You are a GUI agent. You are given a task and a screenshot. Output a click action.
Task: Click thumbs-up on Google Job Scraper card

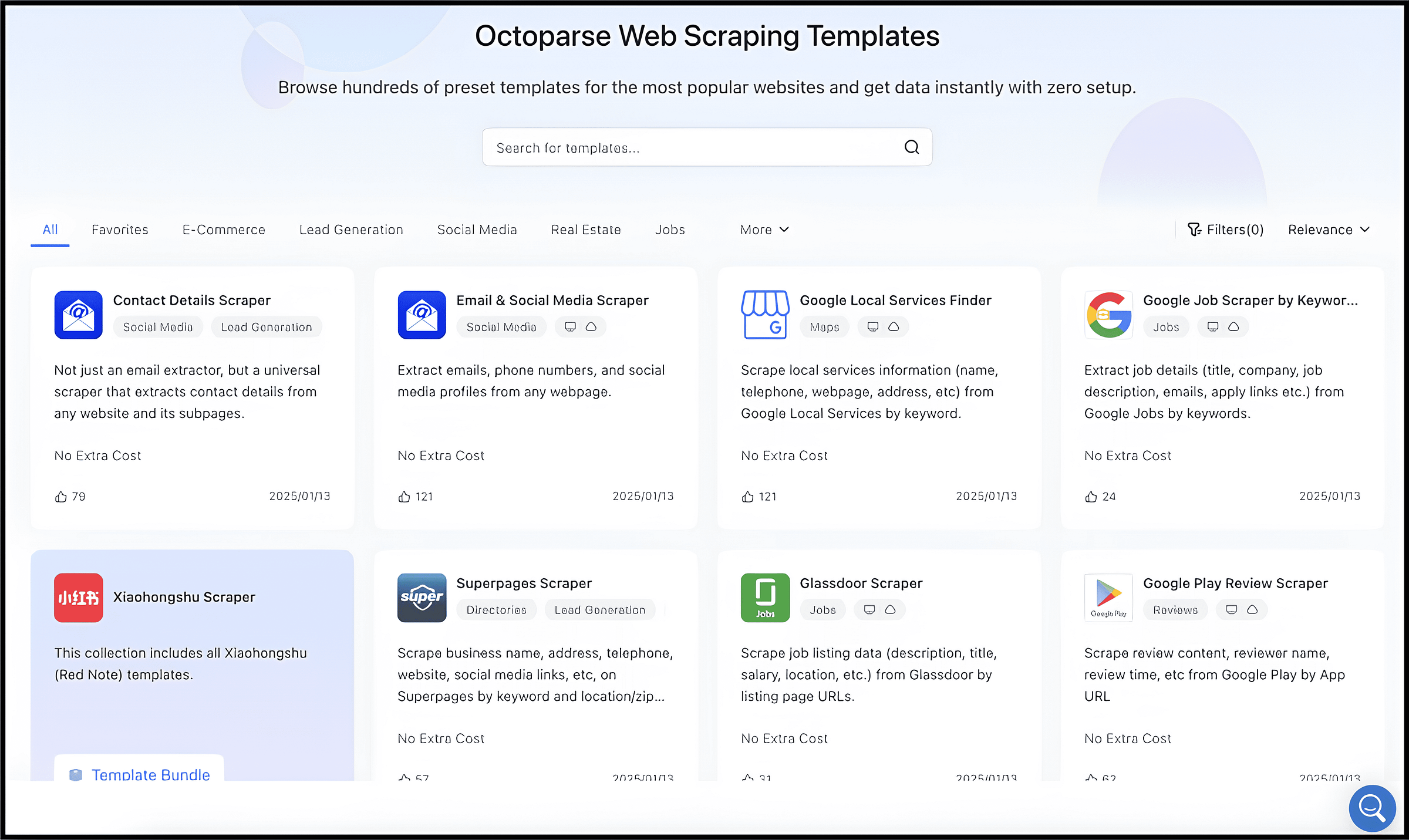click(1091, 497)
